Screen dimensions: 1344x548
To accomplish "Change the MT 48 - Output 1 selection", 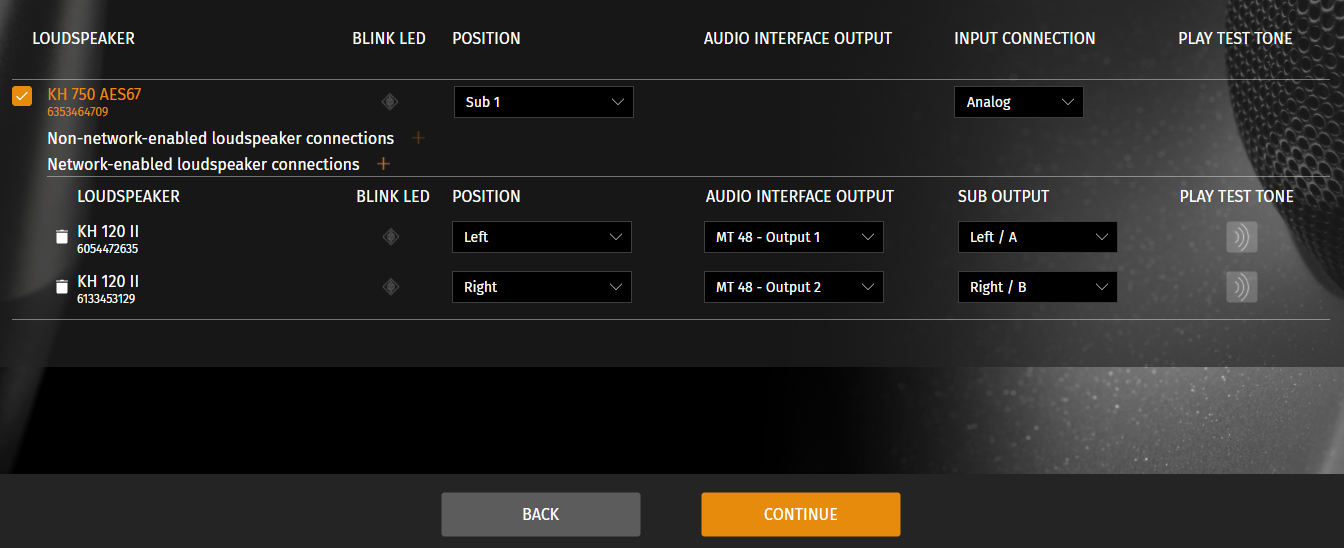I will pos(793,237).
